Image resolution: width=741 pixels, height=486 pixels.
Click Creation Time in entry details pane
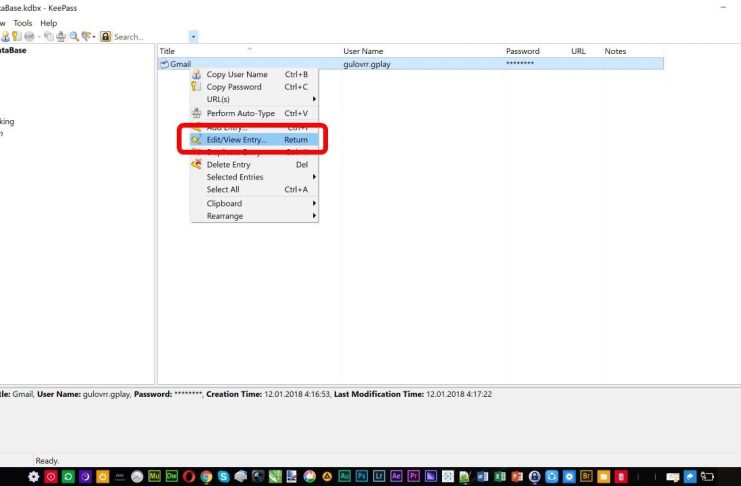(234, 394)
